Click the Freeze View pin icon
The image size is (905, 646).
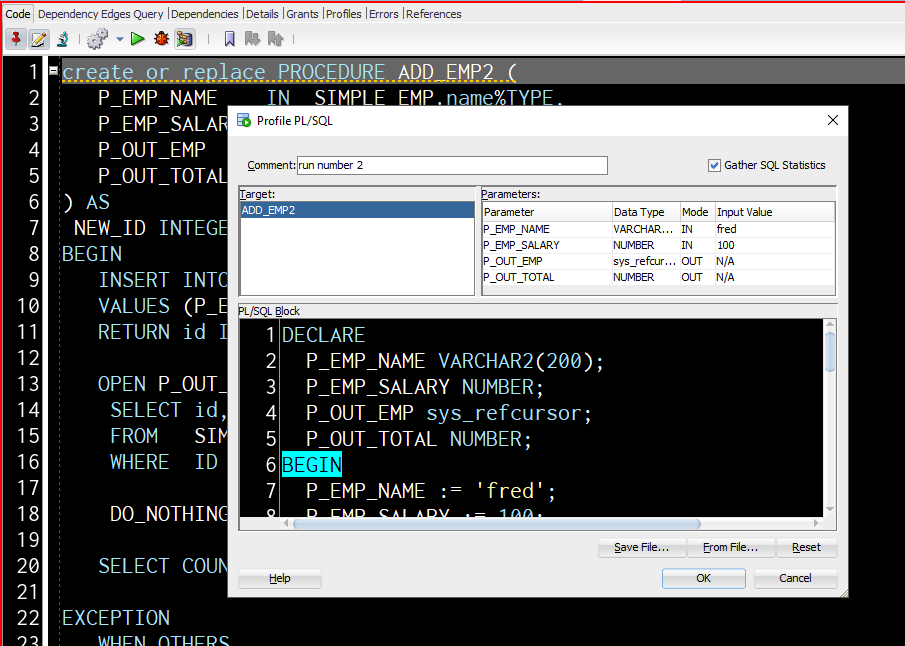click(x=16, y=39)
